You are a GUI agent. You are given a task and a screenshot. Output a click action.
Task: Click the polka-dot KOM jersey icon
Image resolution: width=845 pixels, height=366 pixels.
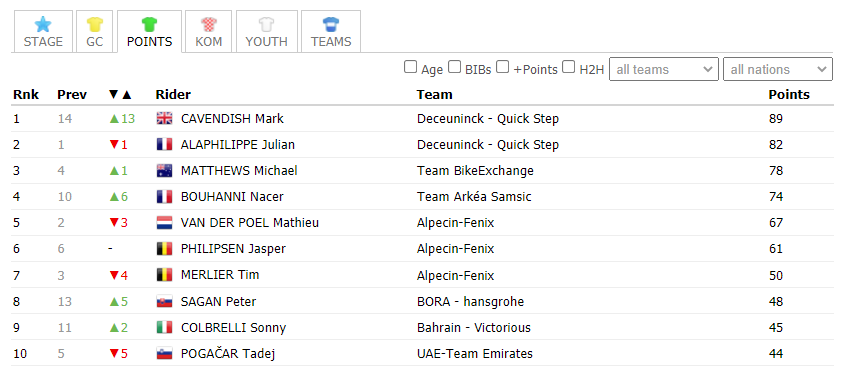pos(208,24)
